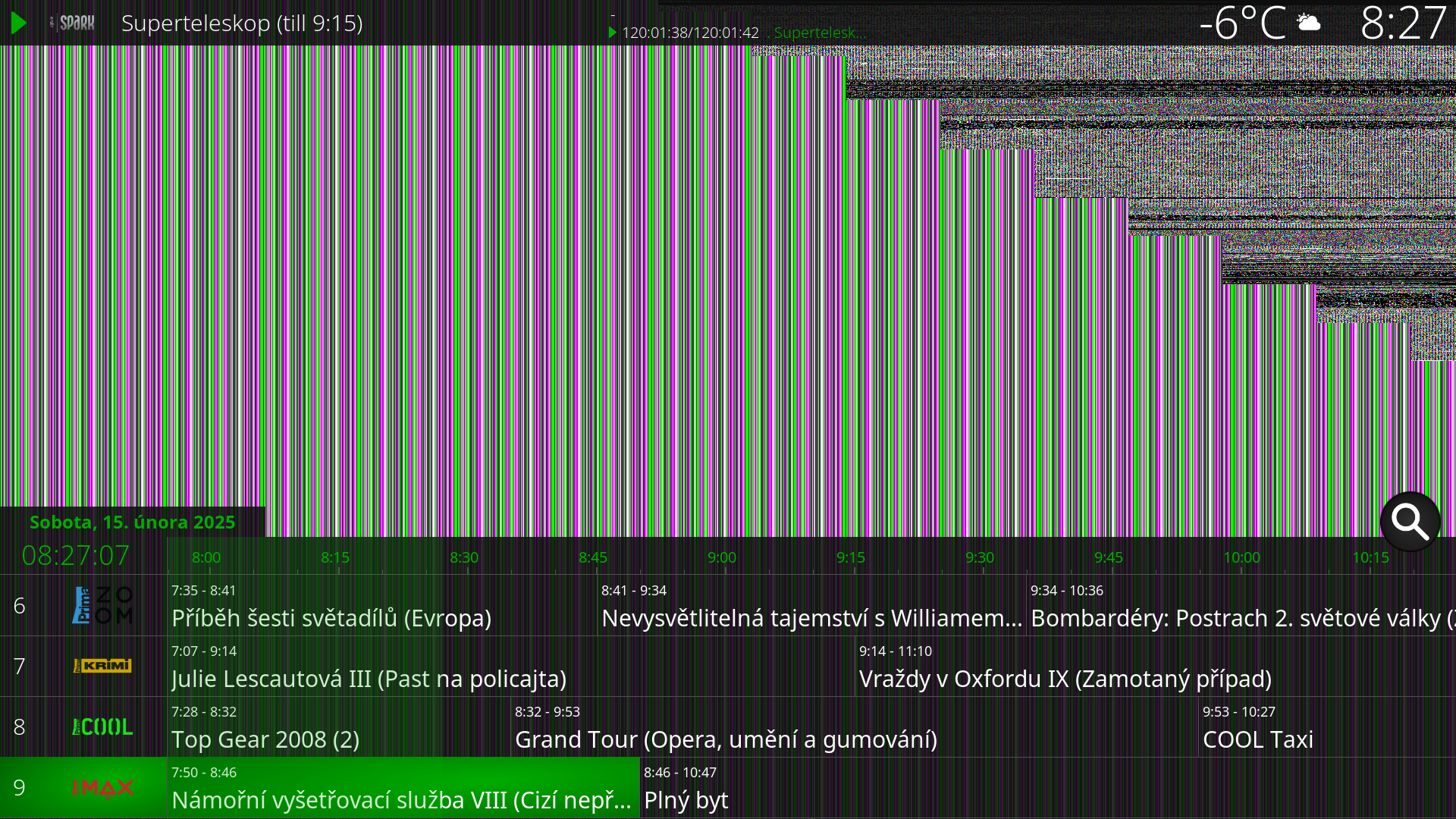Select COOL Taxi program at 9:53
The image size is (1456, 819).
coord(1258,739)
